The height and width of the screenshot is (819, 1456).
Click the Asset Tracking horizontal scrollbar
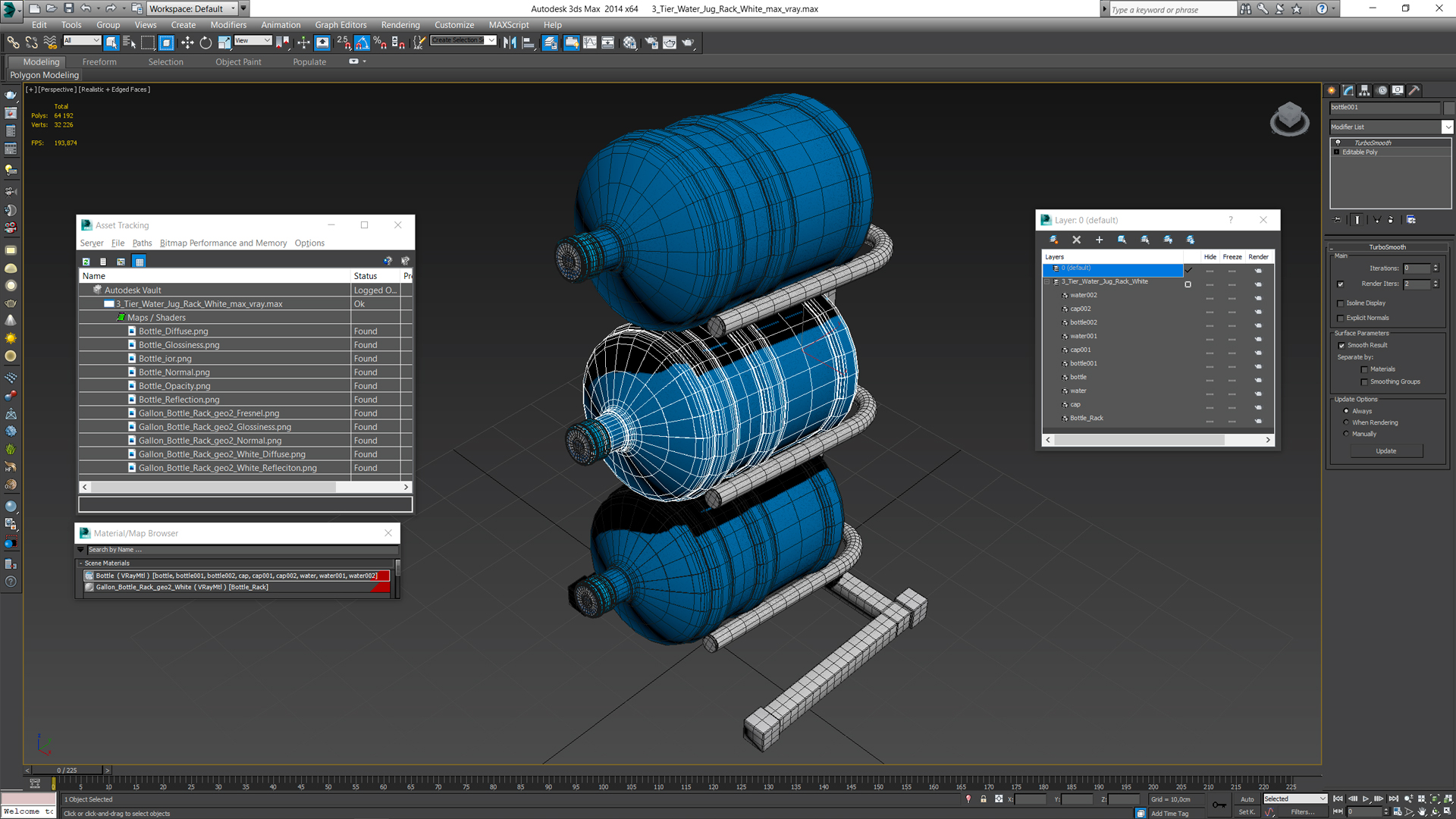246,487
